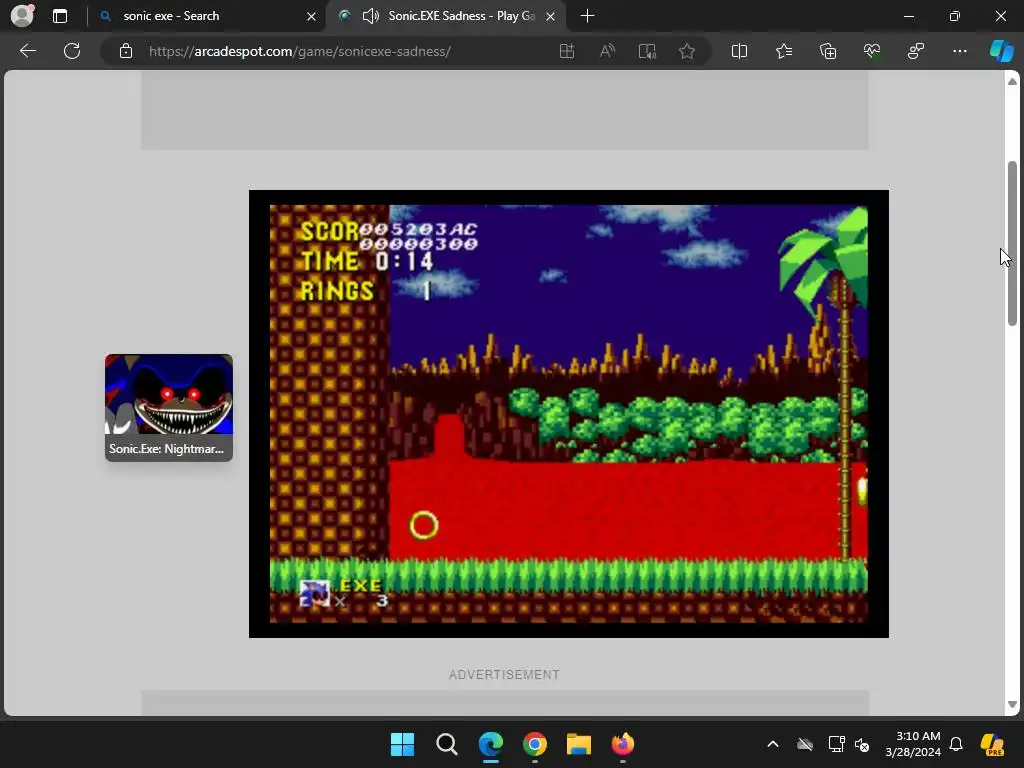
Task: Click the vertical scrollbar thumb
Action: [x=1012, y=243]
